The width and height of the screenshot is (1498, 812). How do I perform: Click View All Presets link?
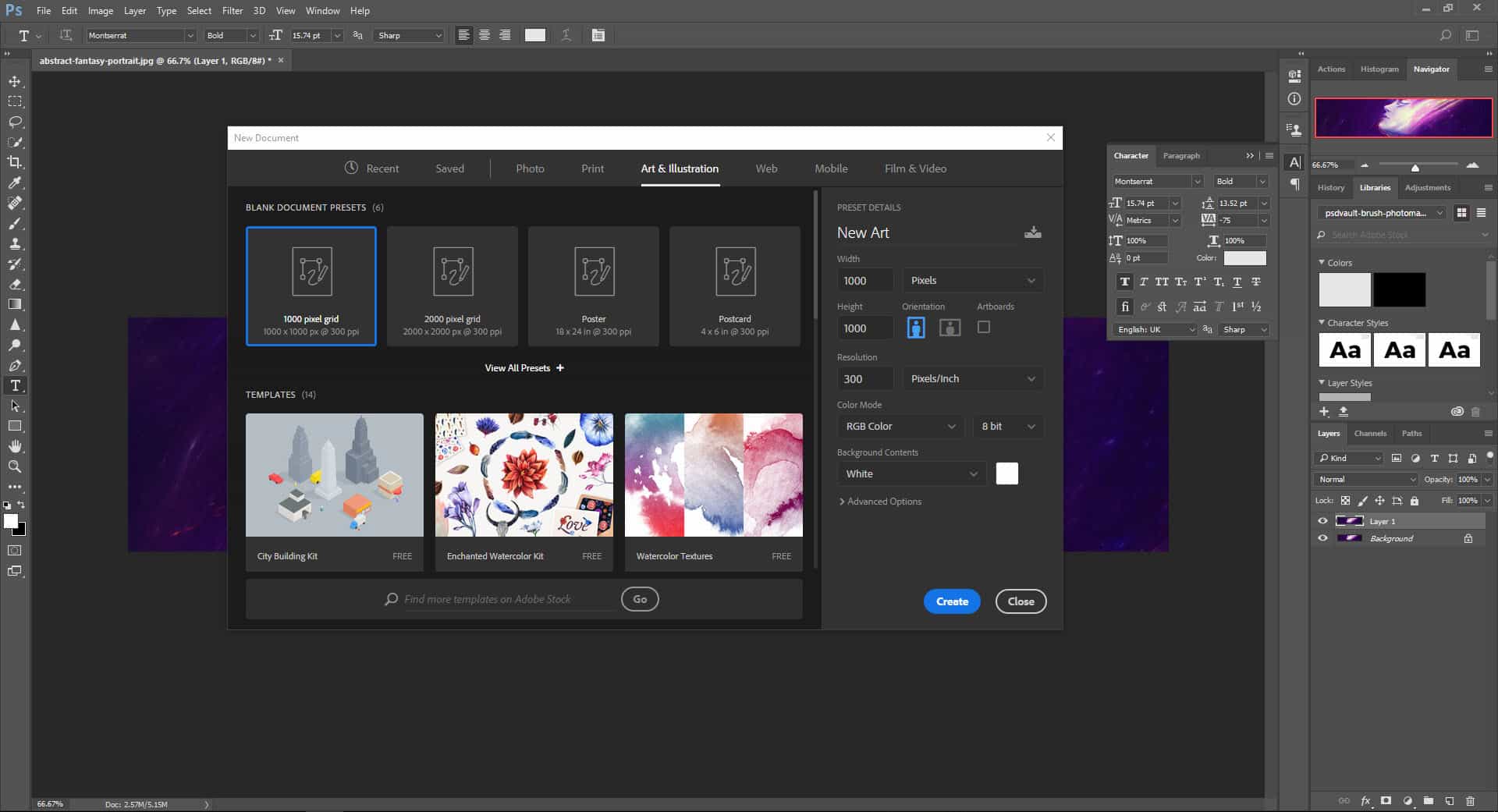pyautogui.click(x=524, y=368)
